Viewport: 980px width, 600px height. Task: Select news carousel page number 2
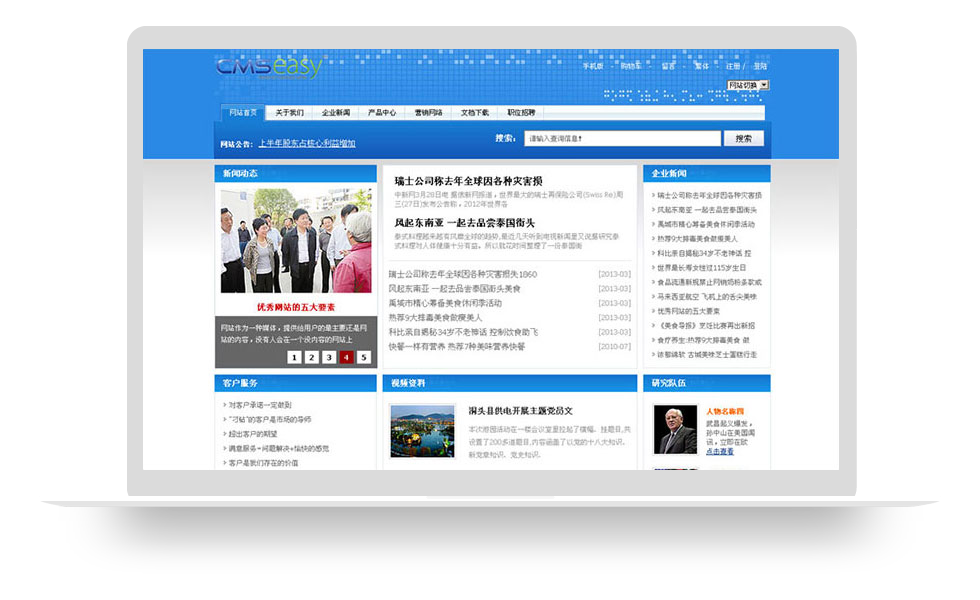pyautogui.click(x=312, y=357)
